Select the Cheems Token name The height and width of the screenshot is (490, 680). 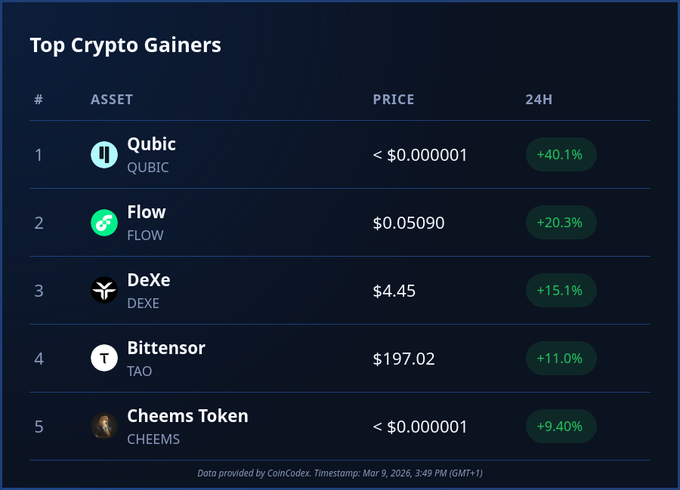coord(187,416)
